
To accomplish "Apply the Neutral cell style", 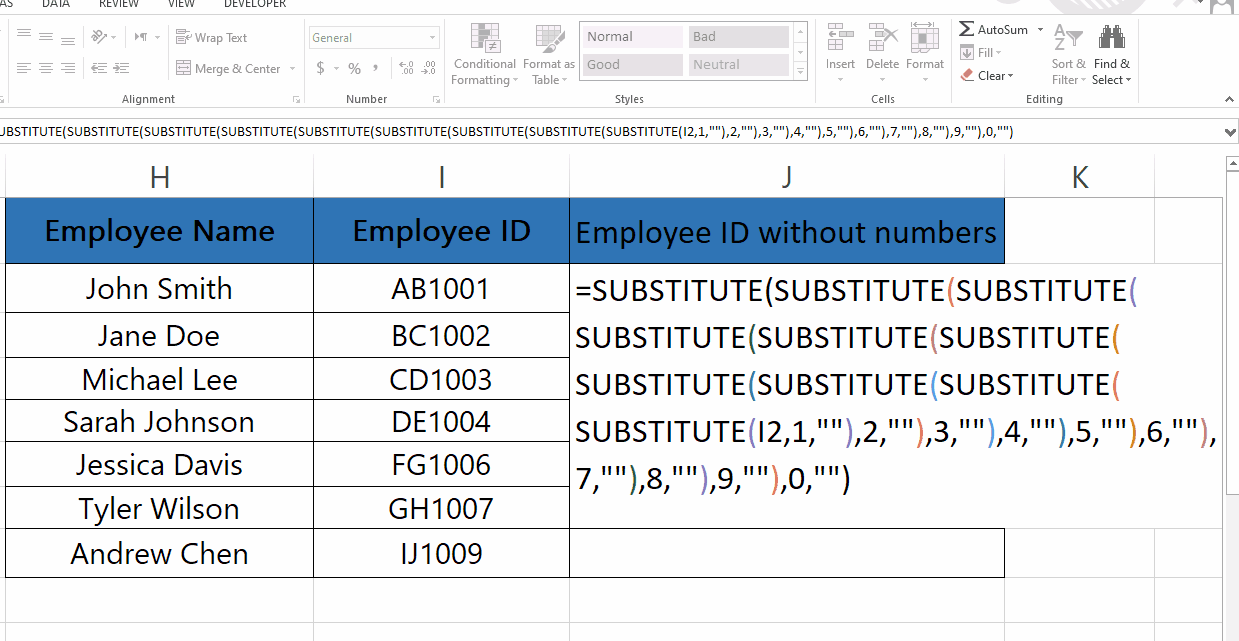I will (x=737, y=64).
